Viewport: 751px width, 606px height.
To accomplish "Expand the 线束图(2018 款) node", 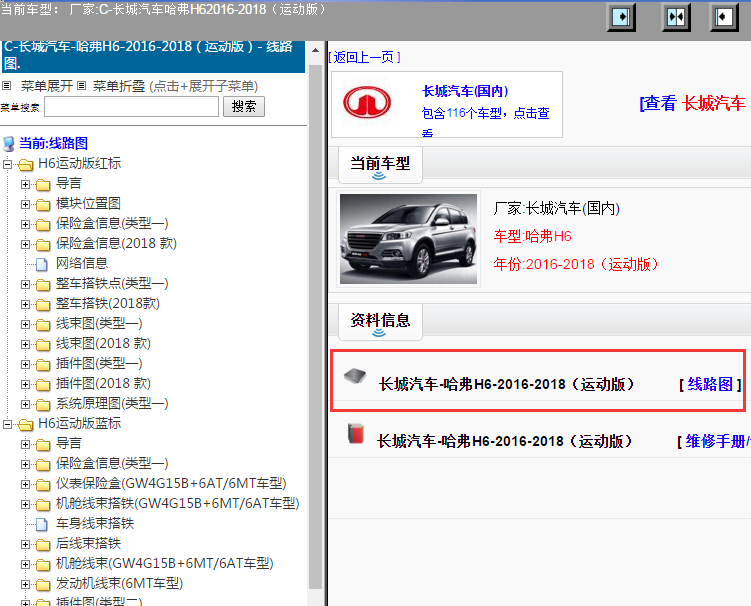I will [x=25, y=344].
